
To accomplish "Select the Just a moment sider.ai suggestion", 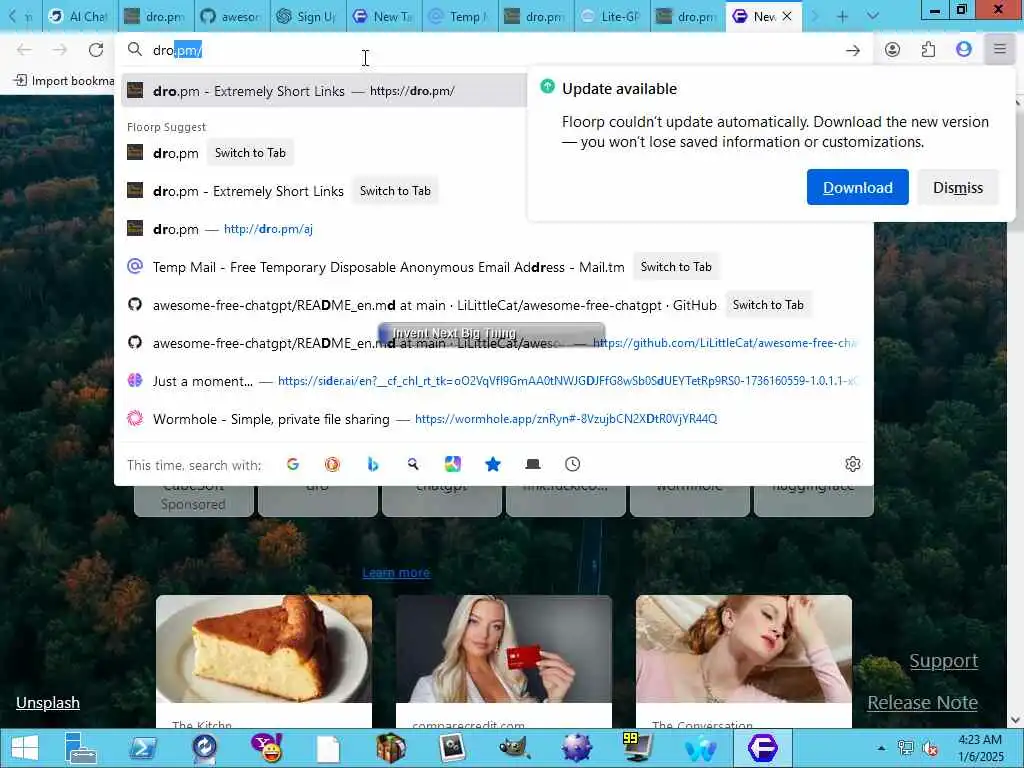I will 494,381.
